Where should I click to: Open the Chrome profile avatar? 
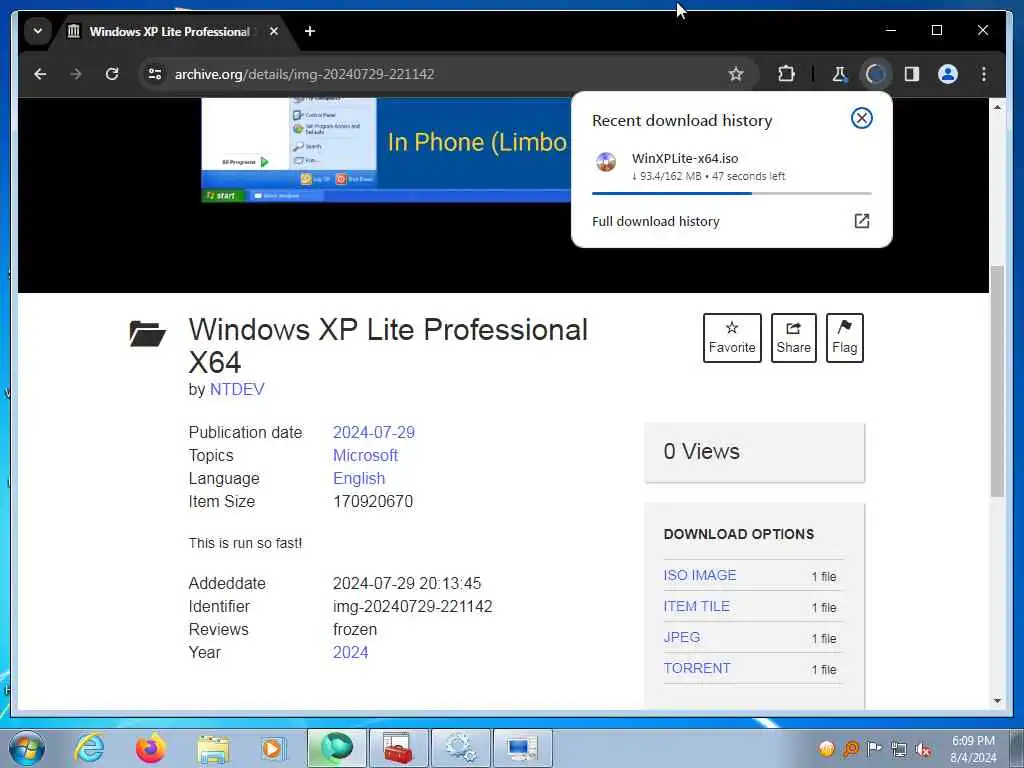[948, 74]
